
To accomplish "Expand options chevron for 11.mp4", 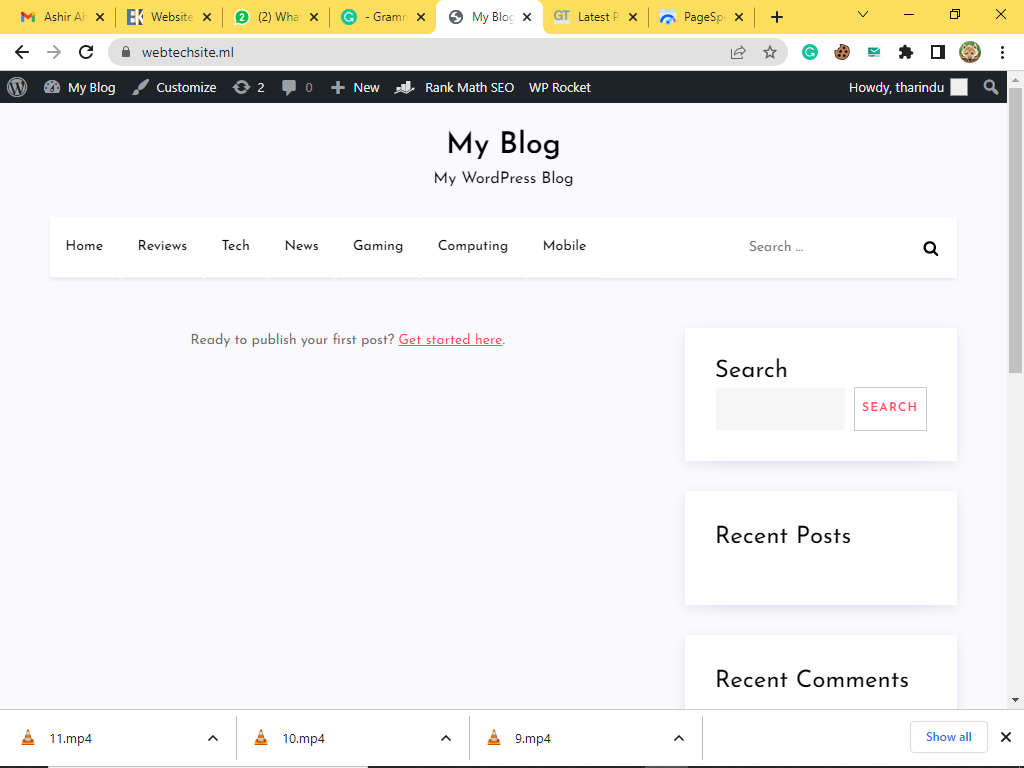I will [x=213, y=738].
